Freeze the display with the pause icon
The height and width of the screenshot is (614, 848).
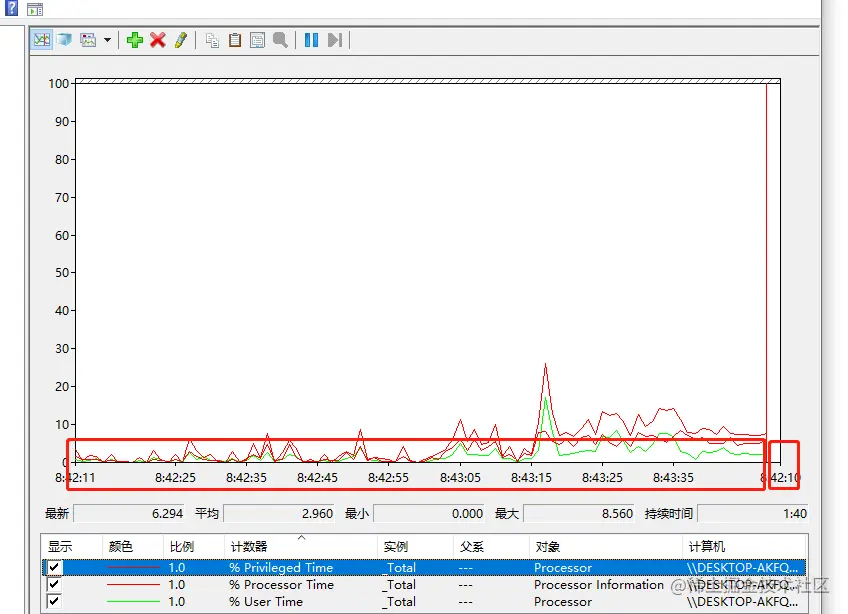pyautogui.click(x=312, y=40)
